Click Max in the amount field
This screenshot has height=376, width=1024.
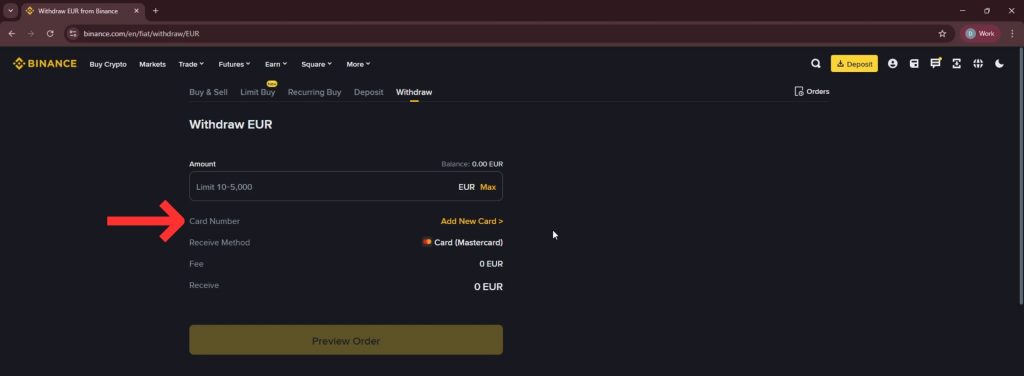tap(488, 187)
